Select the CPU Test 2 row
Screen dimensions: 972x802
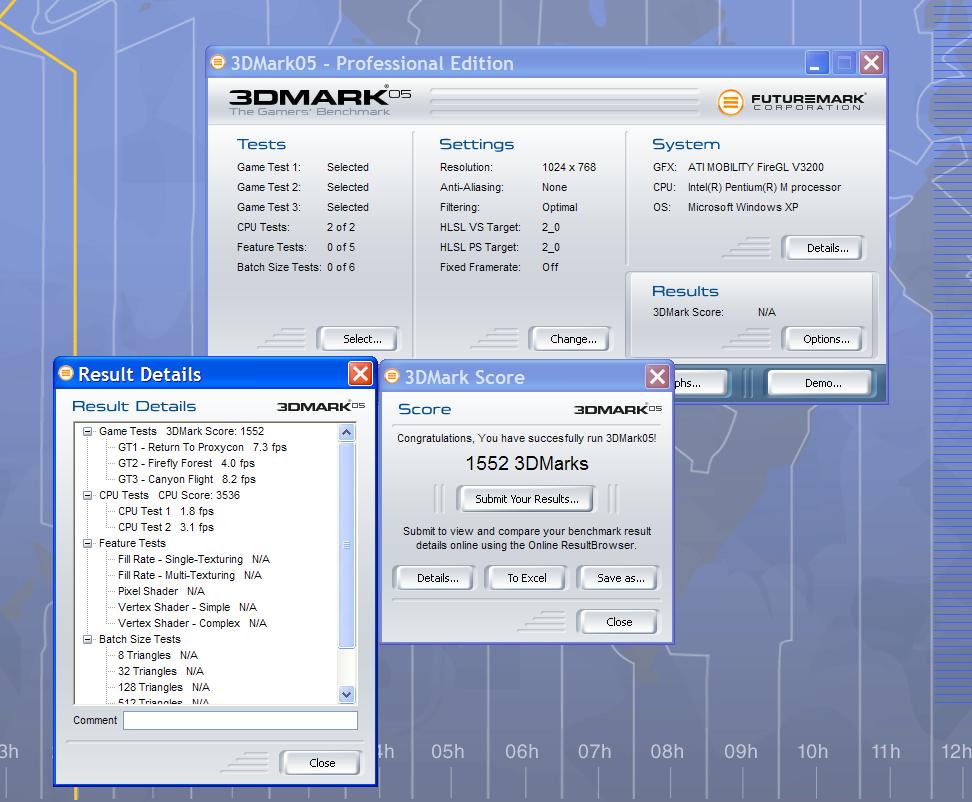[x=166, y=527]
